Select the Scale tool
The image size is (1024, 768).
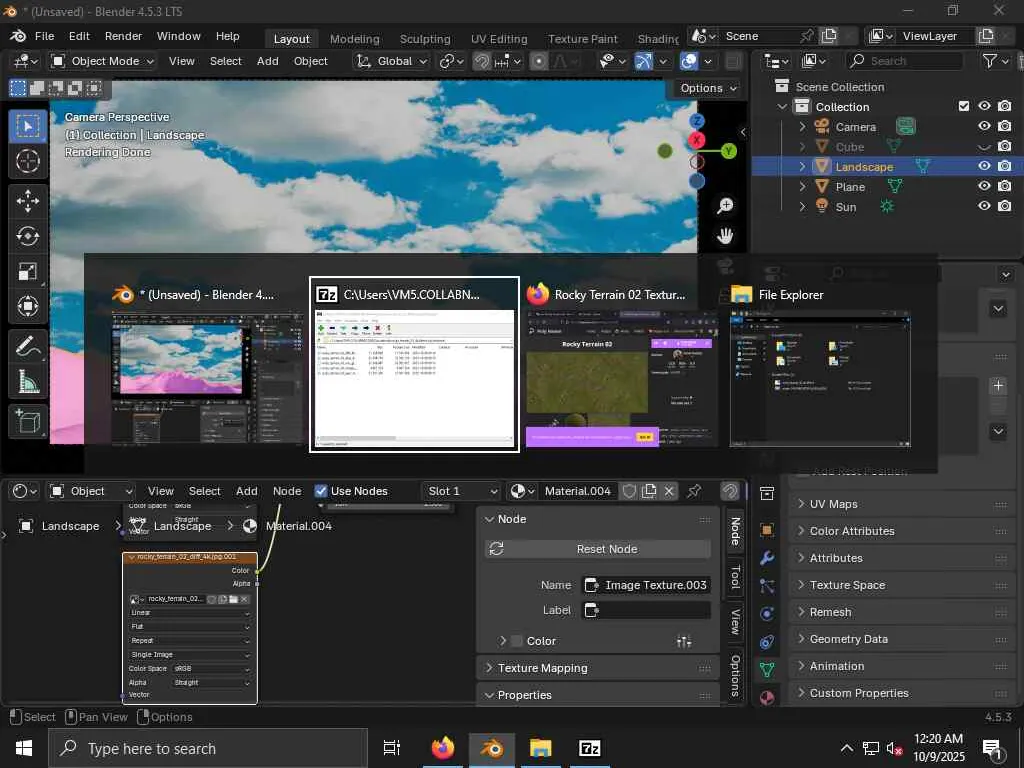27,271
